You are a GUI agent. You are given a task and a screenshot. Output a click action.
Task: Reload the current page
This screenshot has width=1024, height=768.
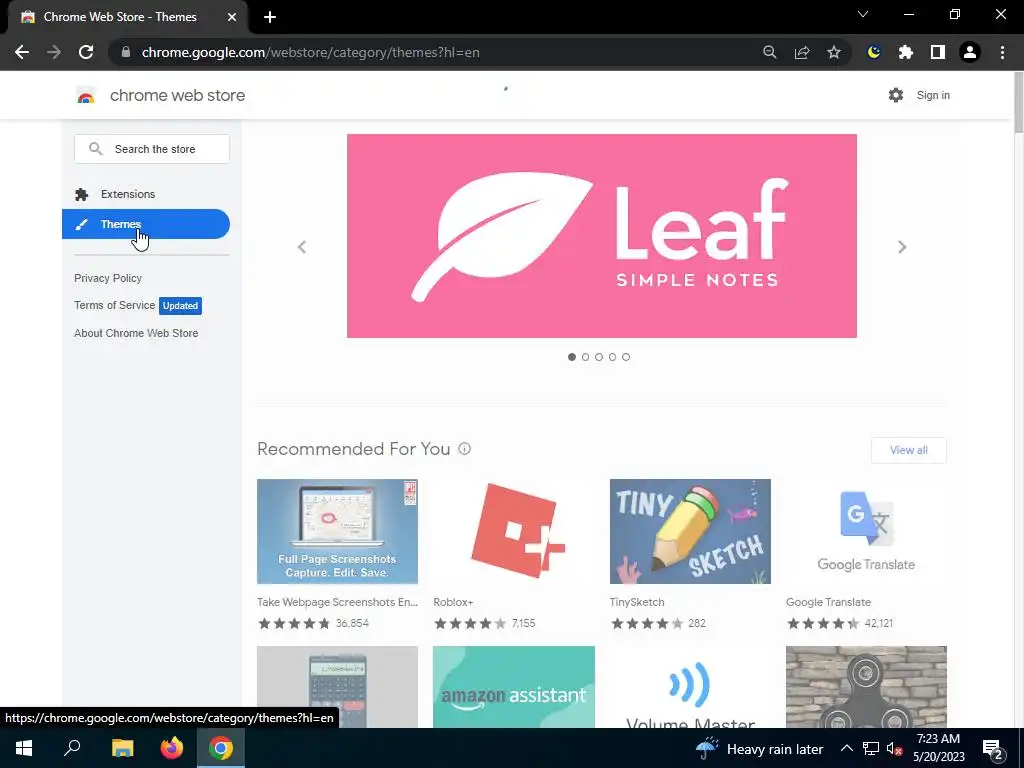pyautogui.click(x=86, y=52)
